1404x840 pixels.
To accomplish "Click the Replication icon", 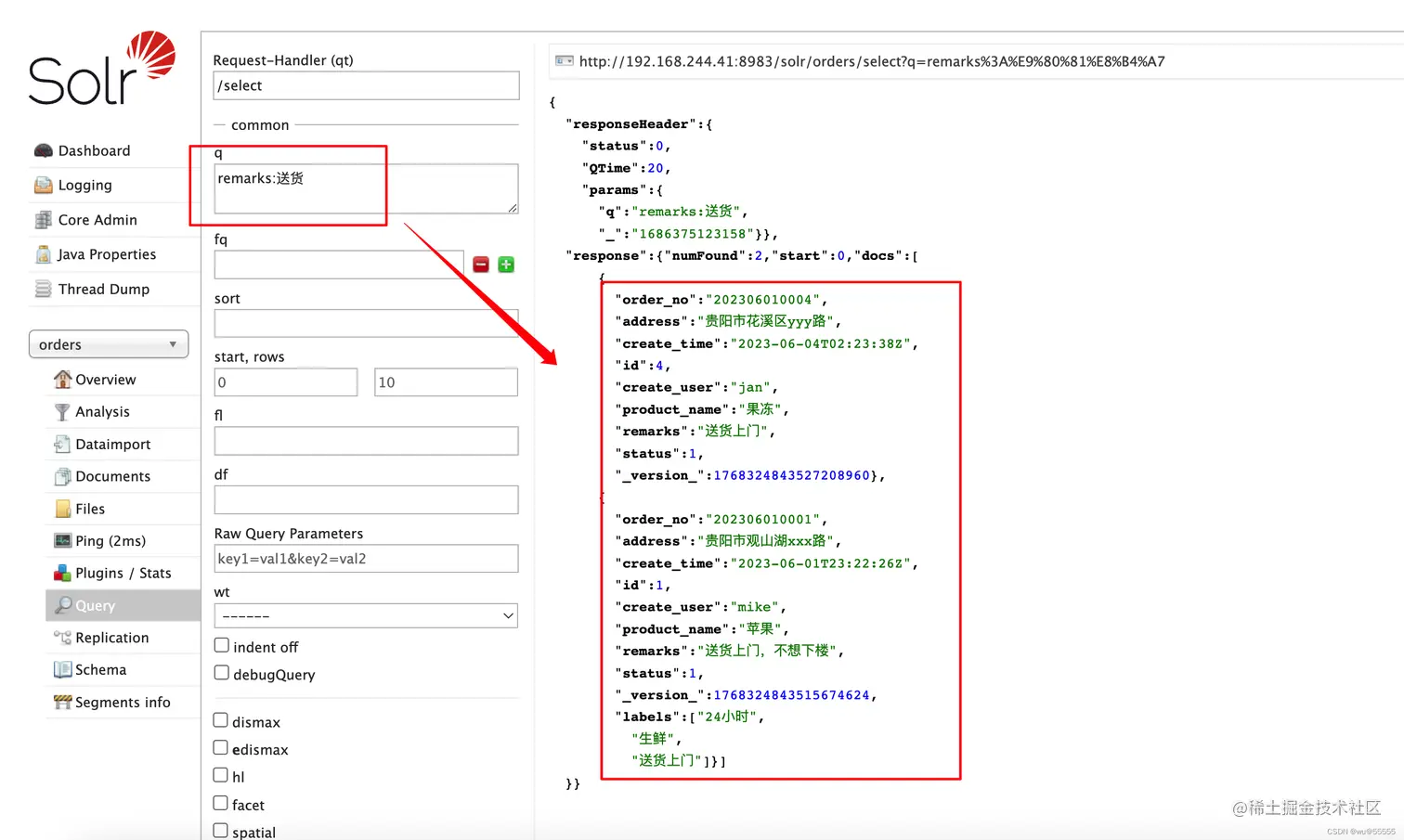I will point(62,638).
